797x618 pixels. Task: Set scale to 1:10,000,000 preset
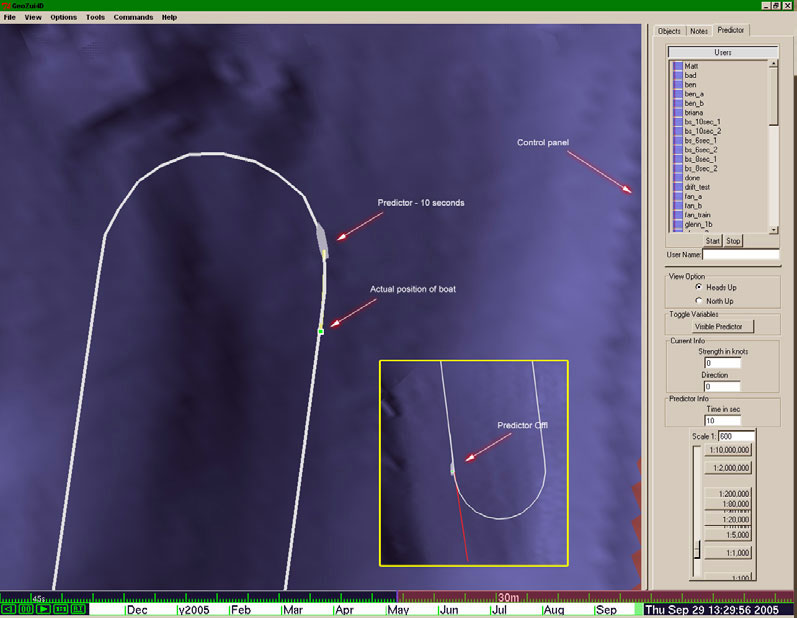pos(729,450)
